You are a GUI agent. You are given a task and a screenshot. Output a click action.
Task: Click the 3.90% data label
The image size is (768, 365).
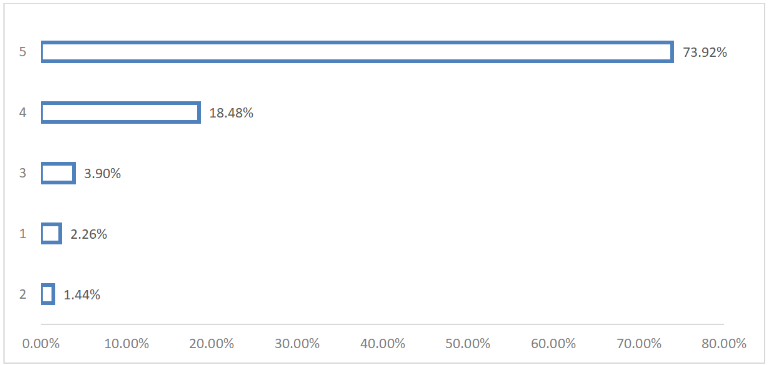(x=102, y=173)
